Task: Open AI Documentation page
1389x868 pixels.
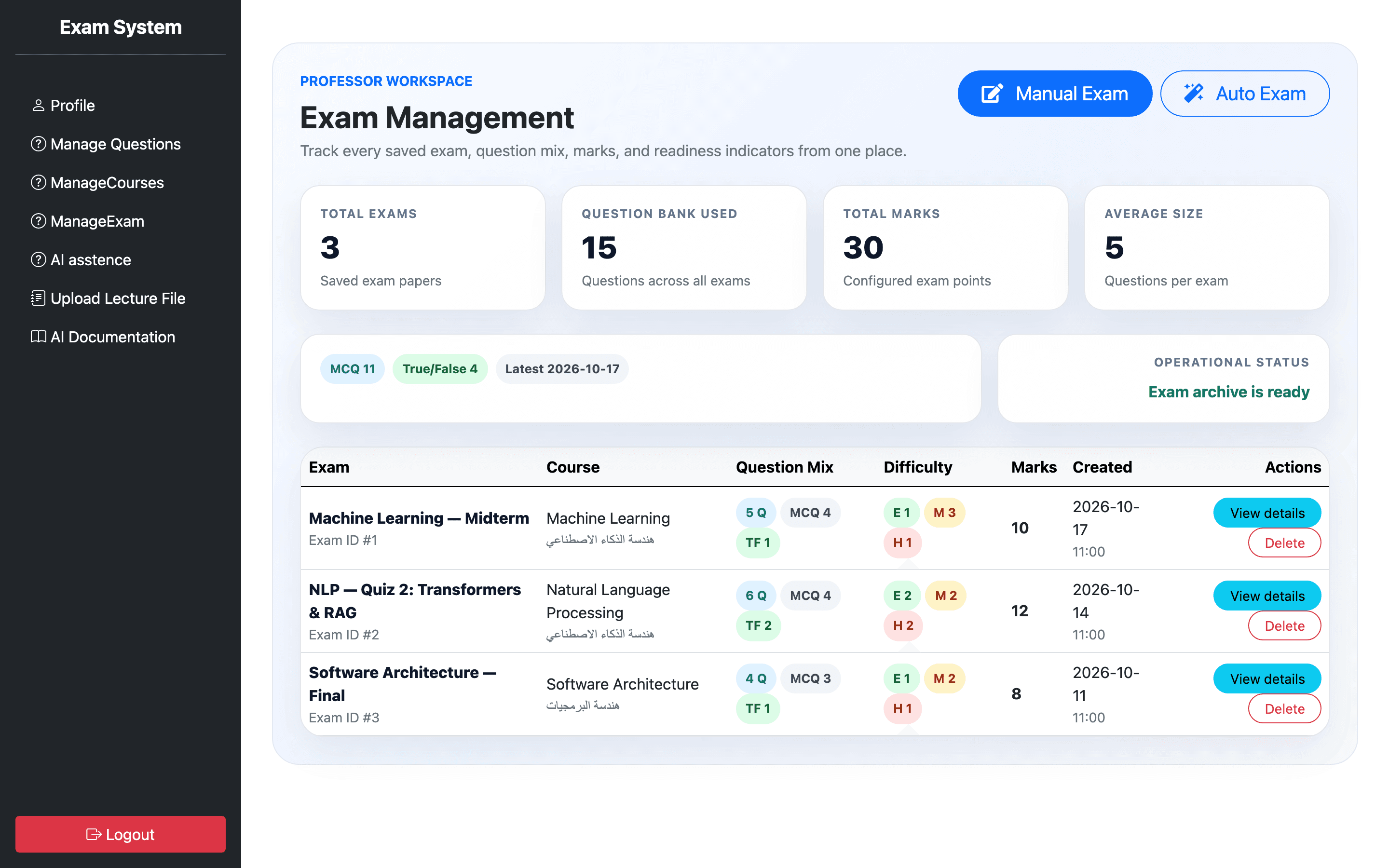Action: [121, 337]
